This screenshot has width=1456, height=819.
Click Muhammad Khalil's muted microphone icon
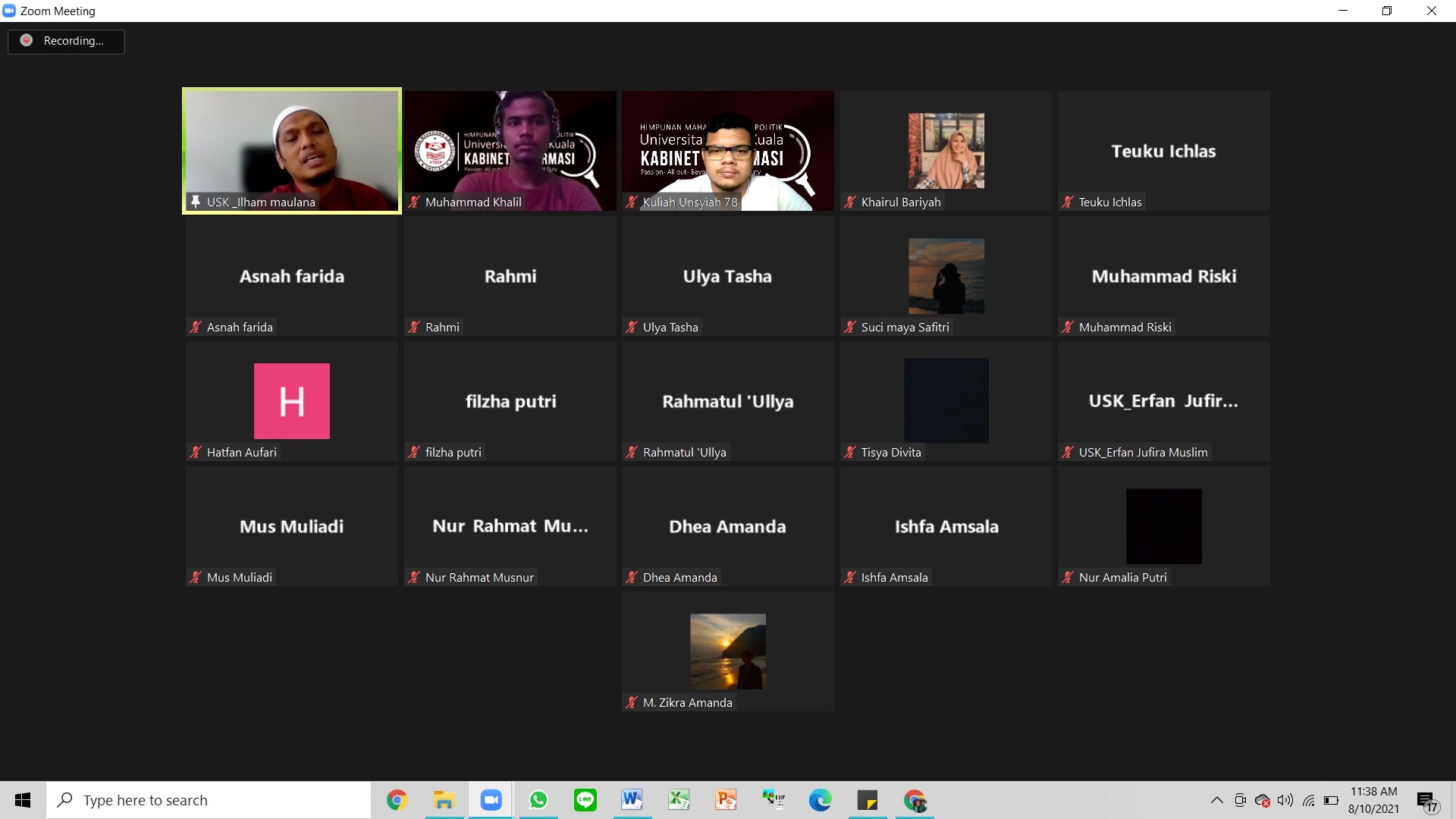pos(414,202)
